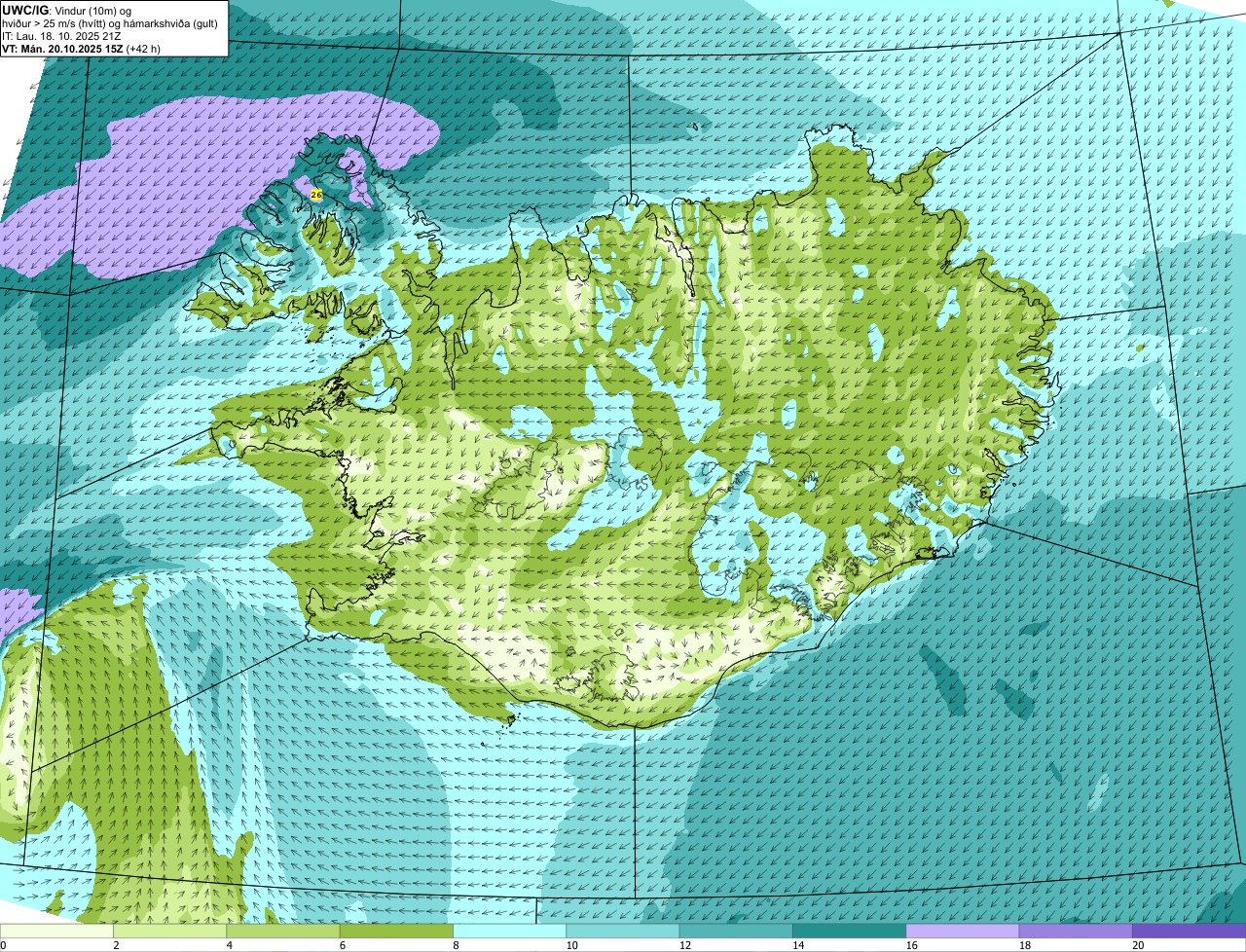The height and width of the screenshot is (952, 1246).
Task: Click the scale tick label "16"
Action: 911,945
